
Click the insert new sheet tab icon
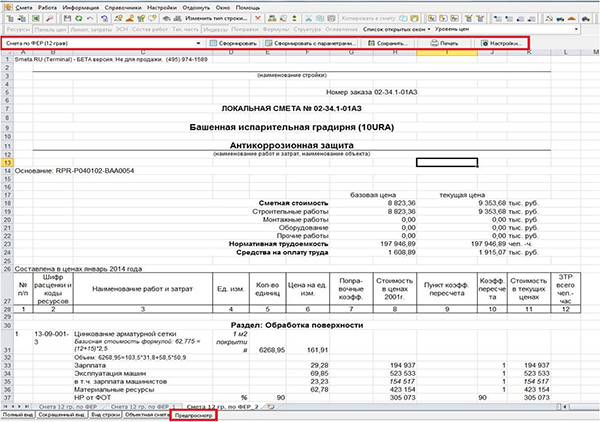pyautogui.click(x=271, y=407)
